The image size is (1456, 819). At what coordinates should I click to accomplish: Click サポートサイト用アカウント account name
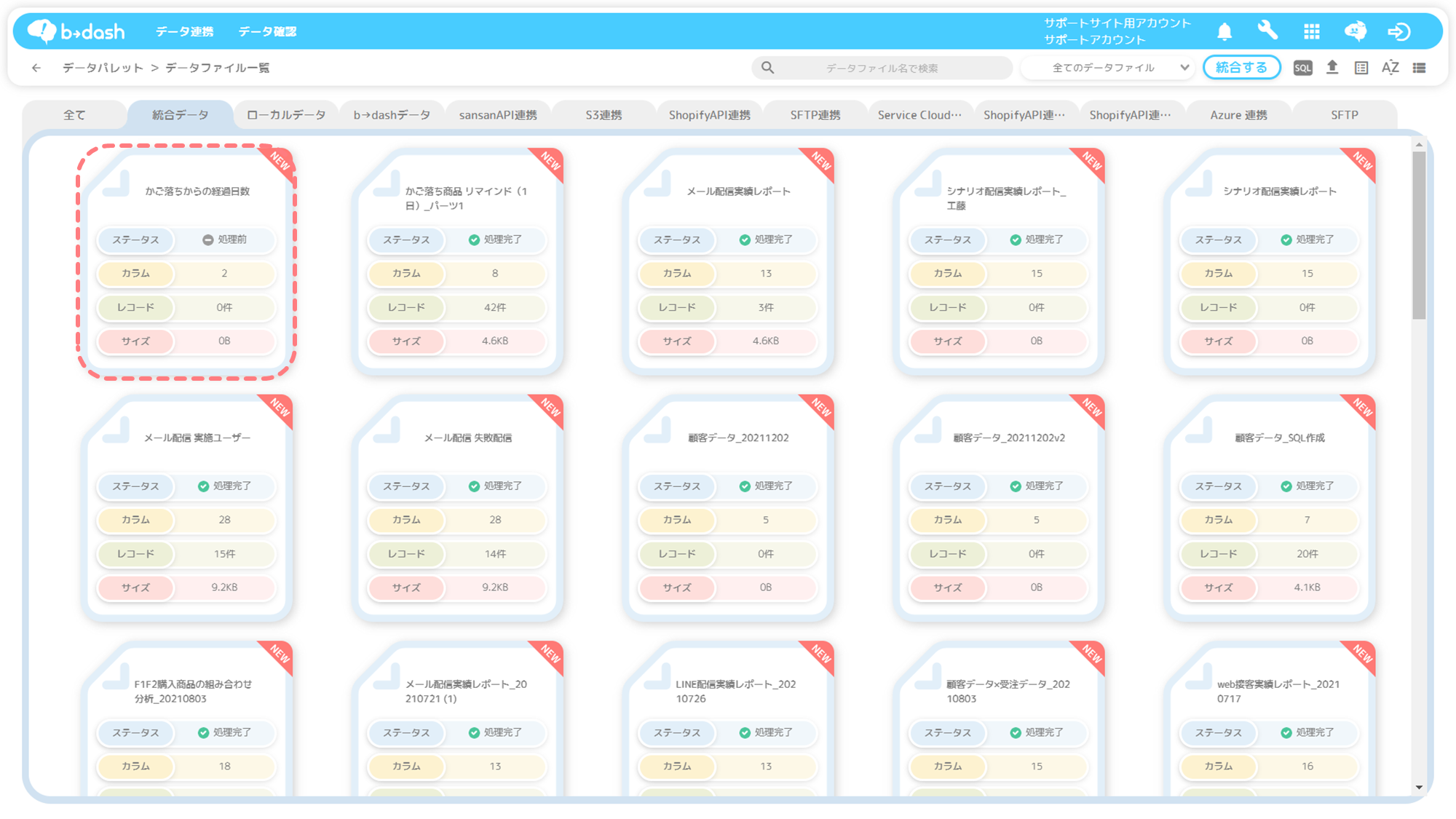[1117, 23]
